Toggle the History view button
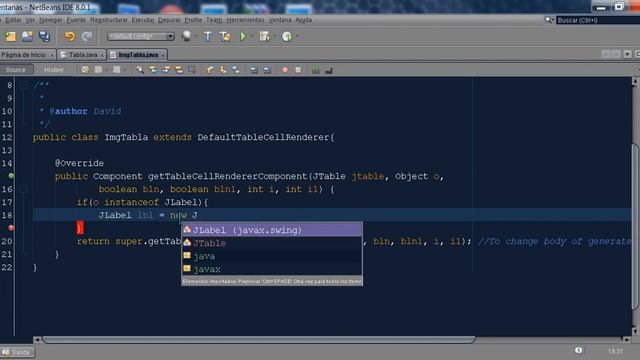This screenshot has height=360, width=640. point(53,70)
